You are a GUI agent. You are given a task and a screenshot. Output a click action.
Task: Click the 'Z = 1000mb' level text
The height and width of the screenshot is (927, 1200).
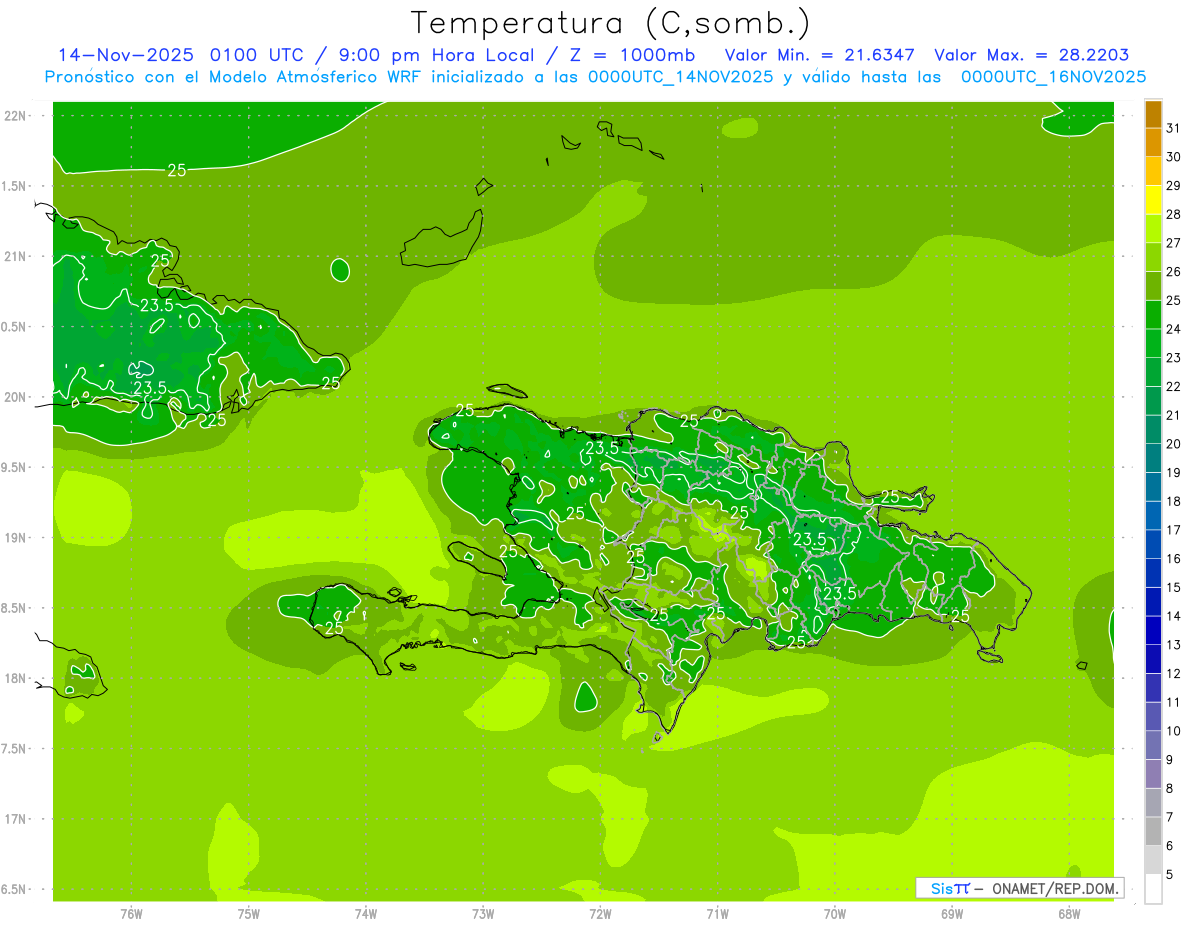point(633,55)
